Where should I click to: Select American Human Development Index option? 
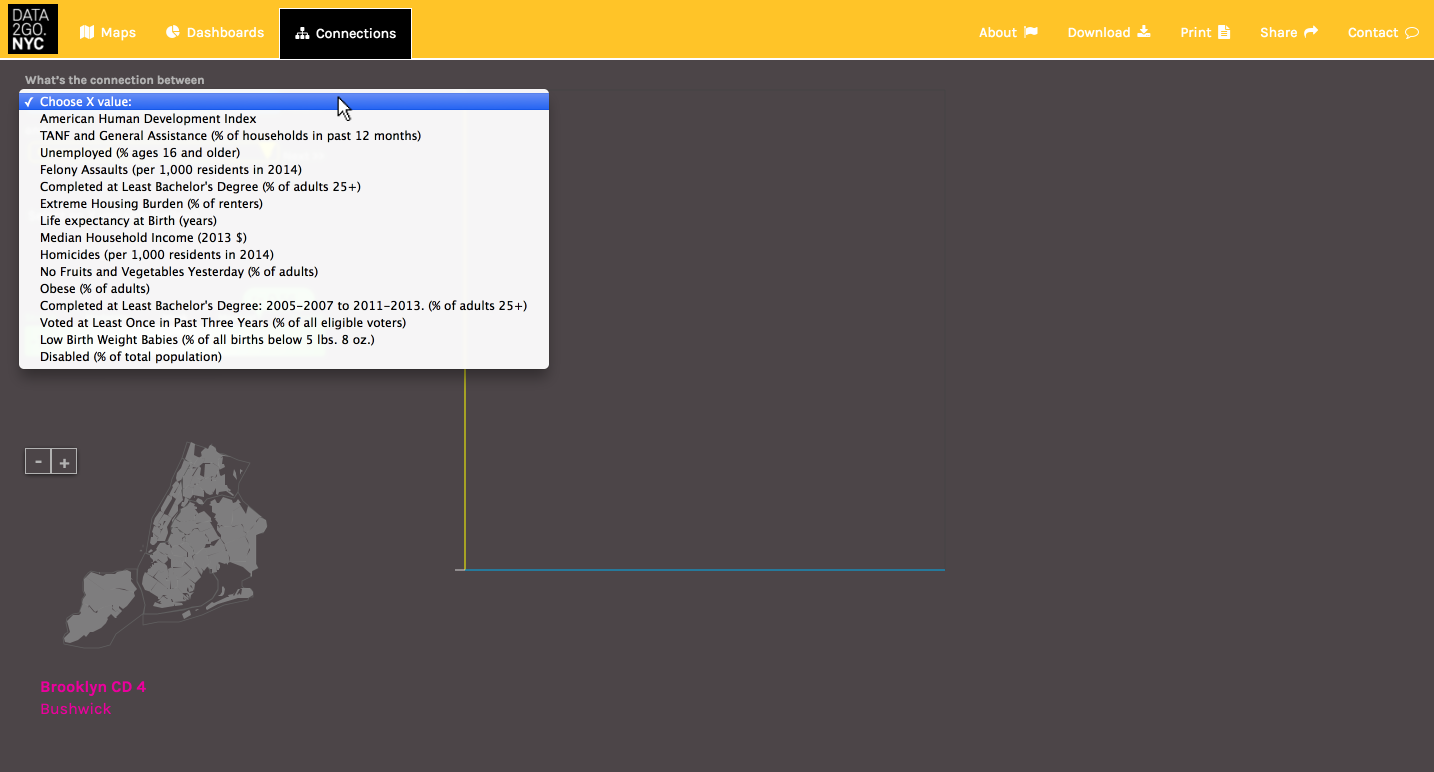pyautogui.click(x=284, y=119)
